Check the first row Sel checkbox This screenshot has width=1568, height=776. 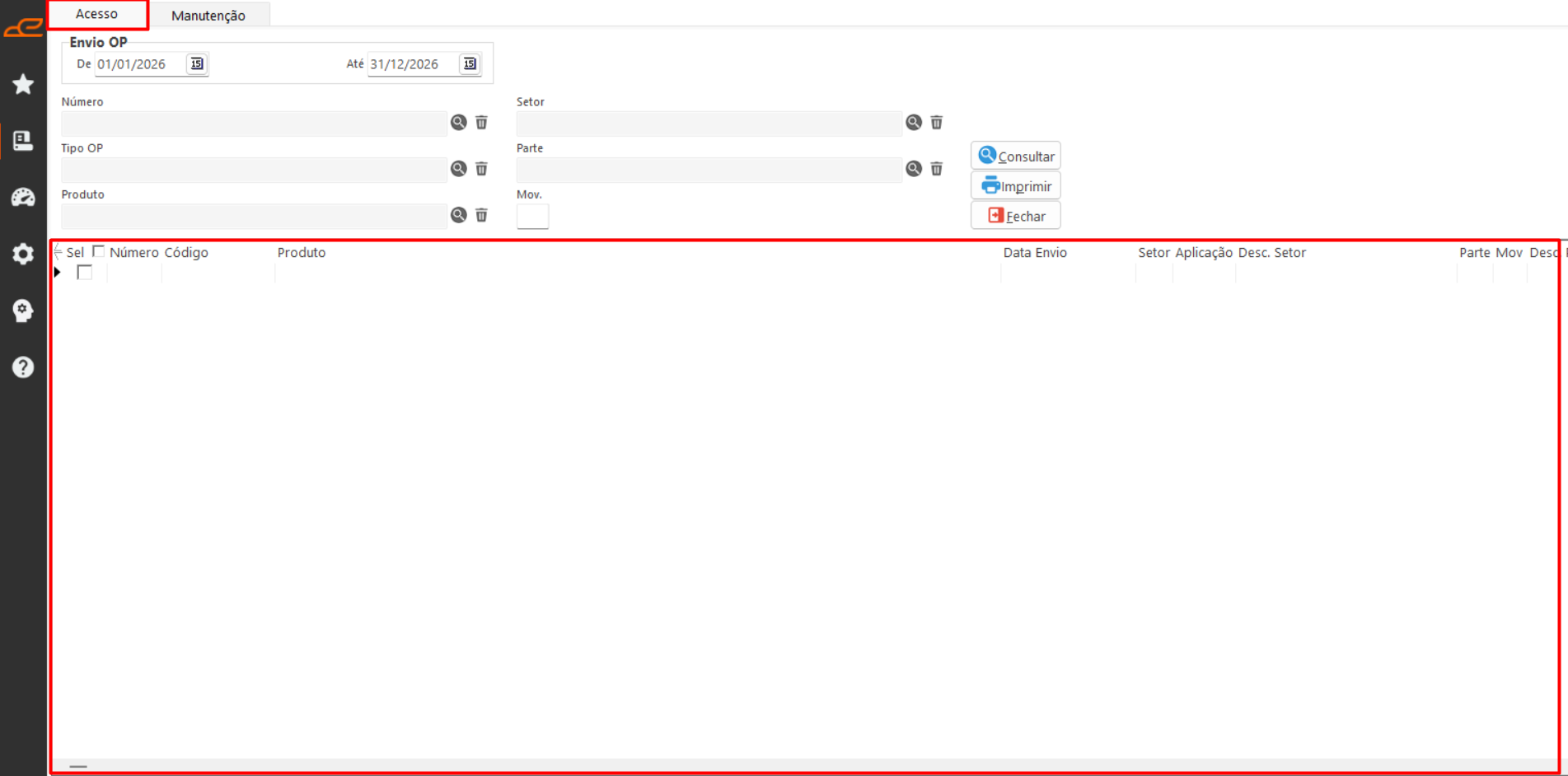point(84,272)
